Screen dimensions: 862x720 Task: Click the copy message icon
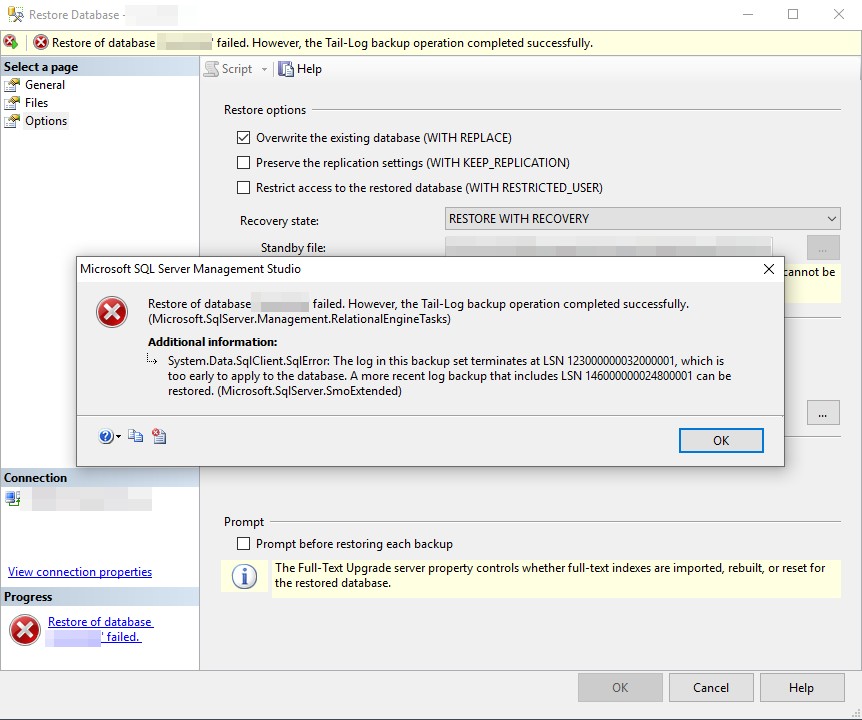click(x=135, y=436)
